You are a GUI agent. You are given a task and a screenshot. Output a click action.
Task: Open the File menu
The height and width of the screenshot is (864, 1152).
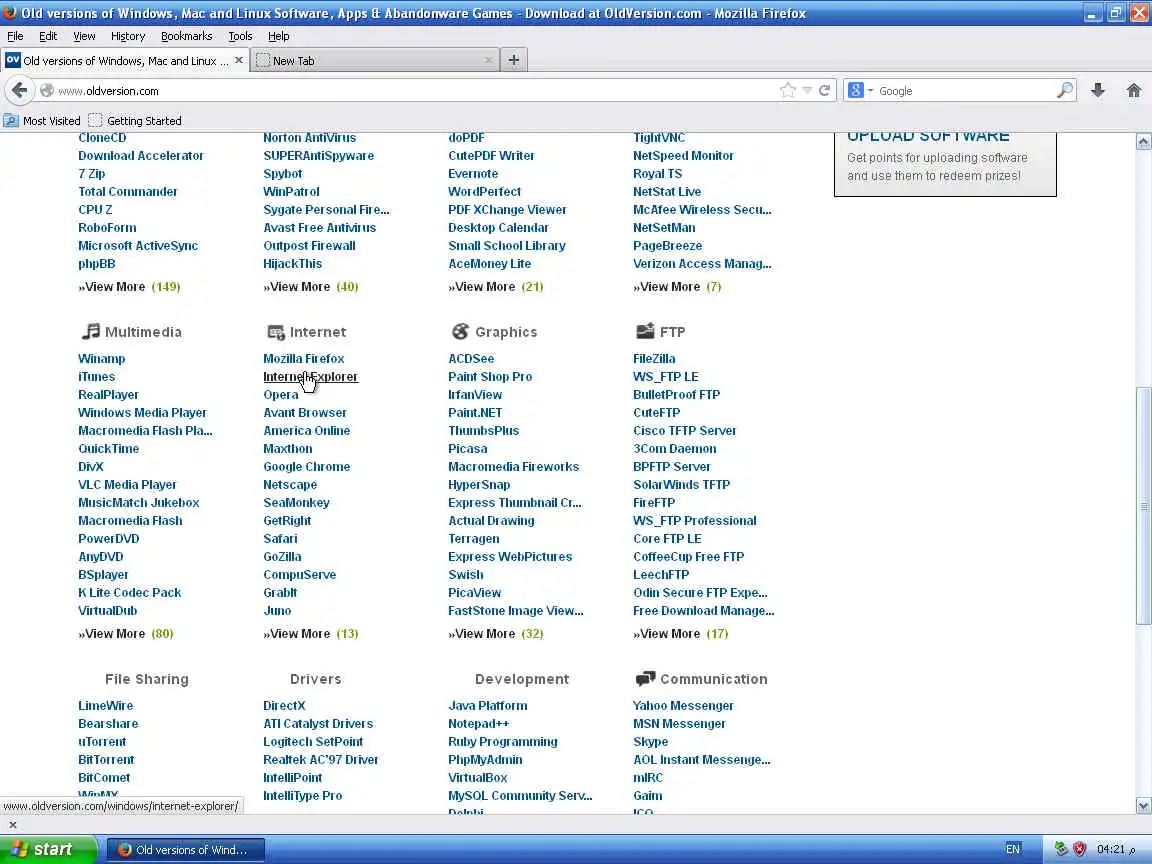(x=15, y=36)
